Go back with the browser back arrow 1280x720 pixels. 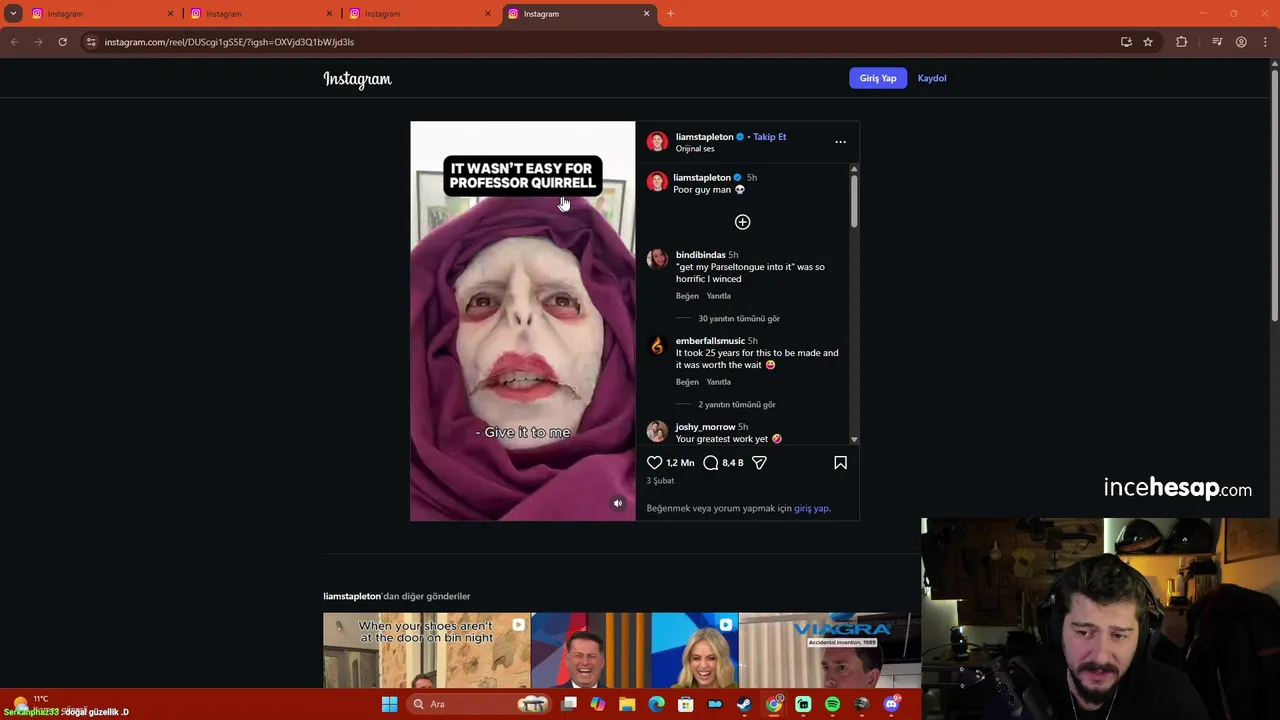click(x=14, y=42)
